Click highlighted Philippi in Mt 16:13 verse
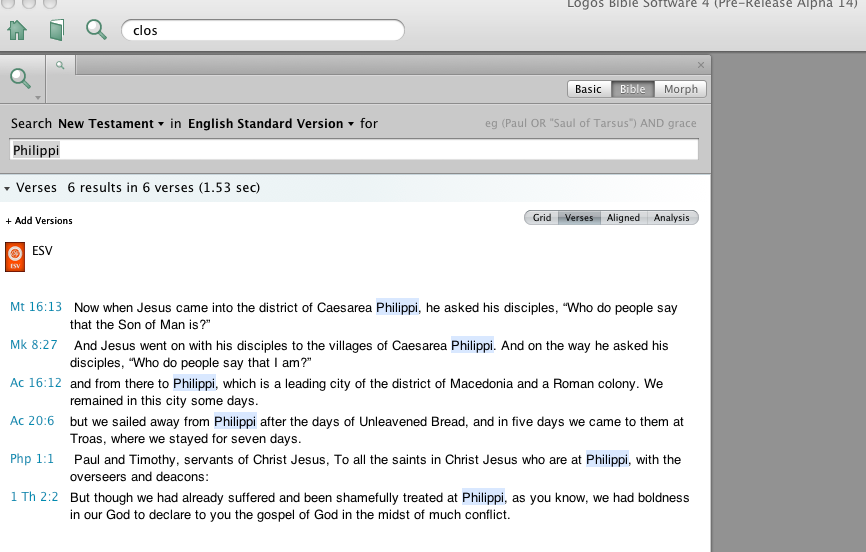 coord(397,308)
